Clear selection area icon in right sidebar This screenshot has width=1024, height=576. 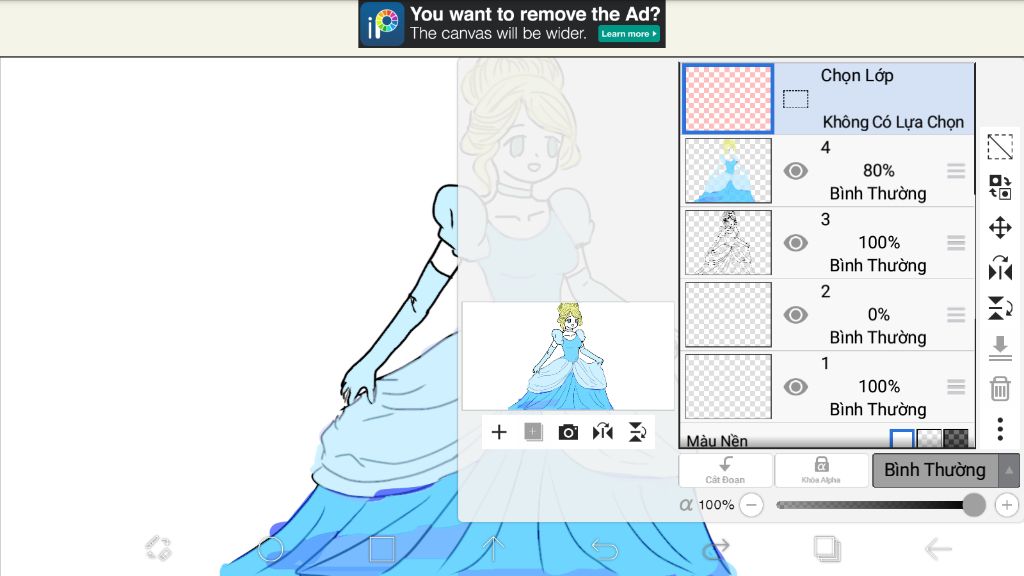click(1000, 146)
